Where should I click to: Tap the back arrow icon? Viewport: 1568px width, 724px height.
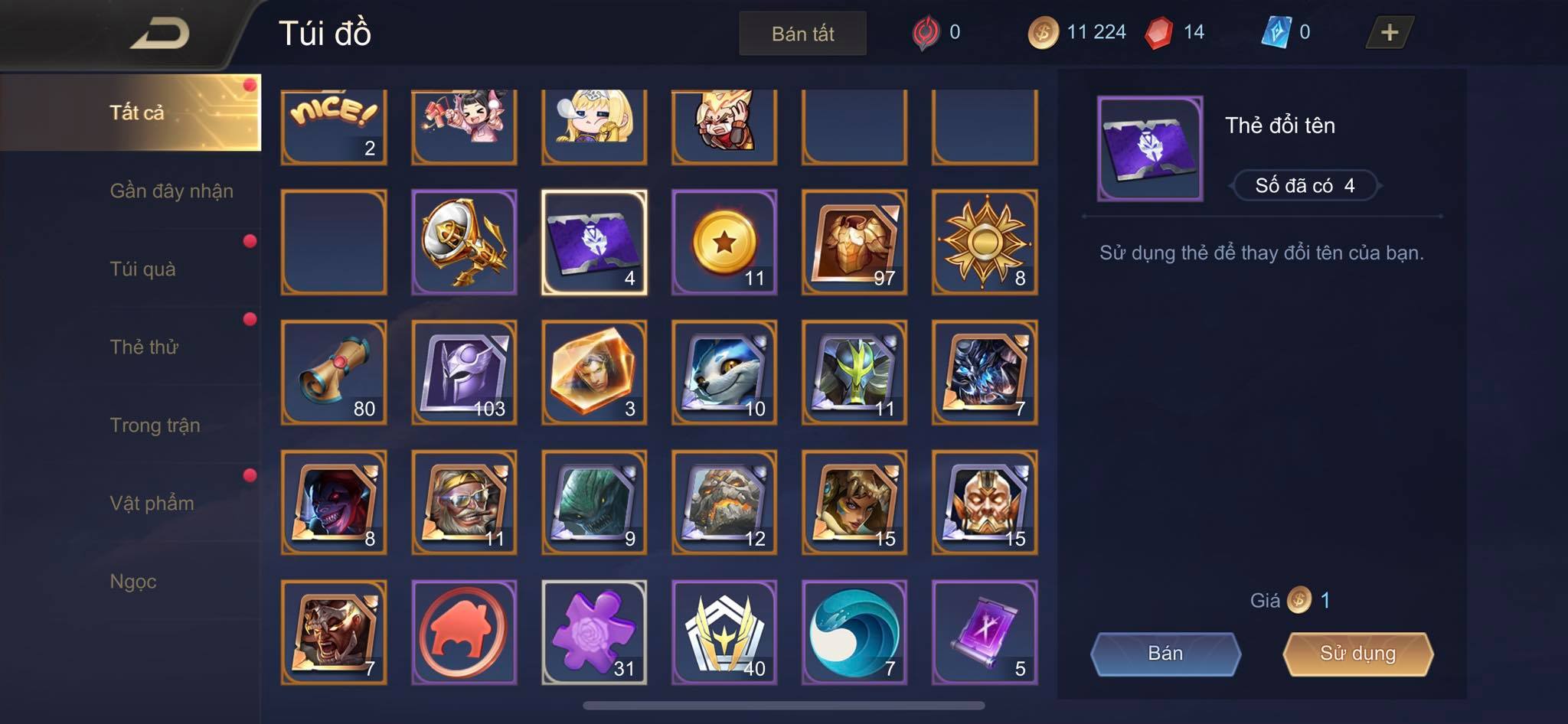pyautogui.click(x=160, y=34)
